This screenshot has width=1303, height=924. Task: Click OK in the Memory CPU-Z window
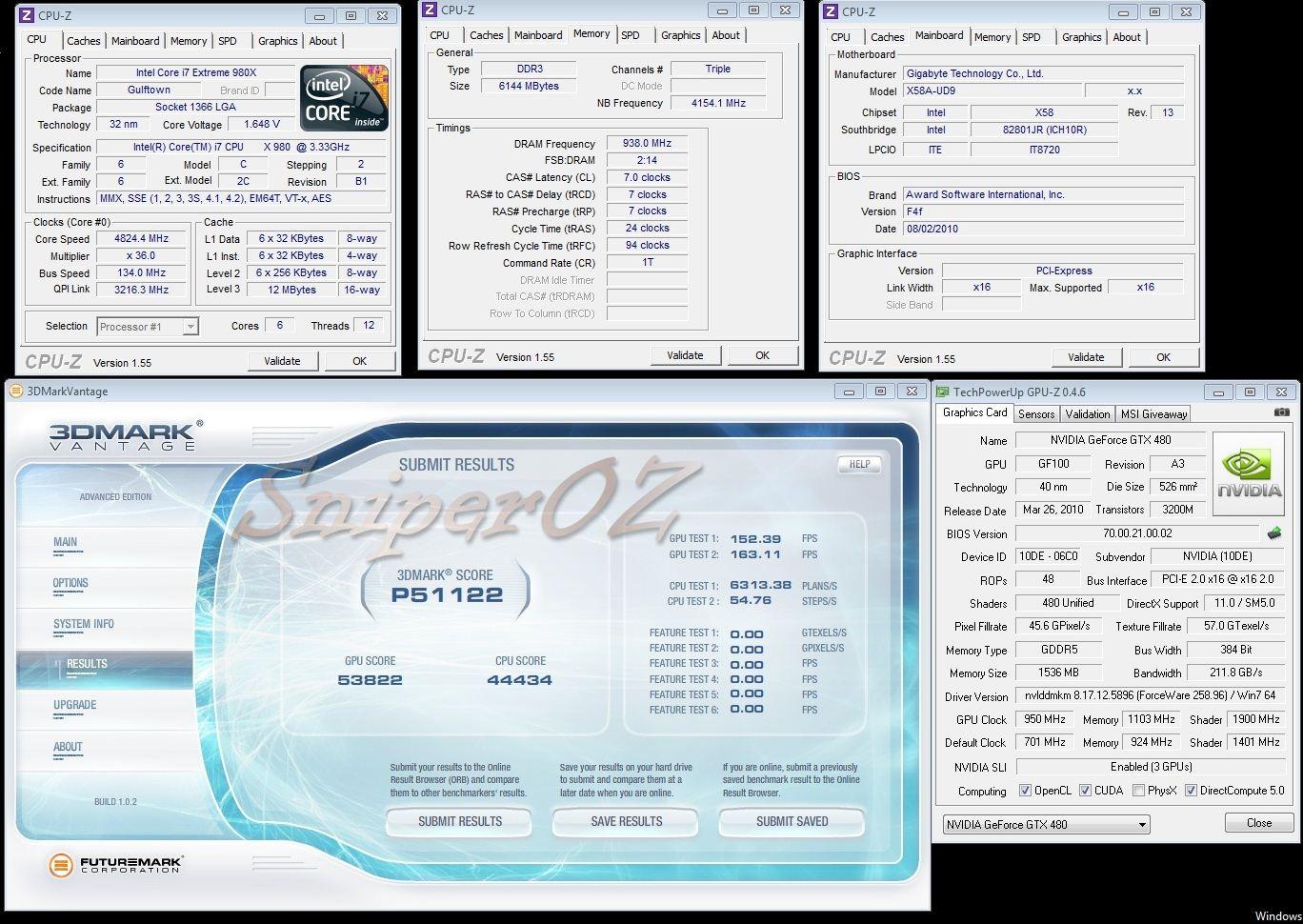click(x=762, y=355)
